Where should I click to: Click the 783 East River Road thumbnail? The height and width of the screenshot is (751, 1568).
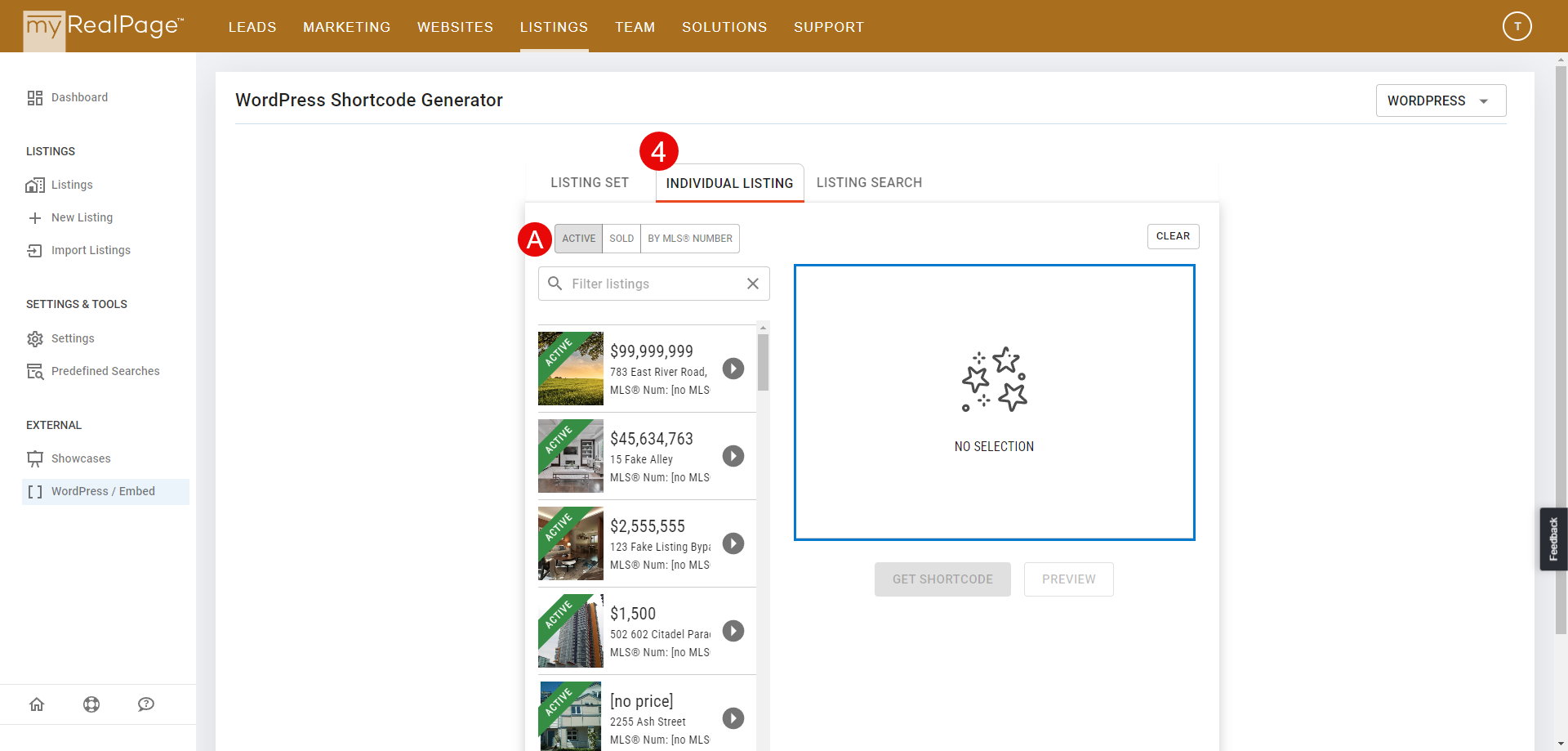(x=571, y=369)
